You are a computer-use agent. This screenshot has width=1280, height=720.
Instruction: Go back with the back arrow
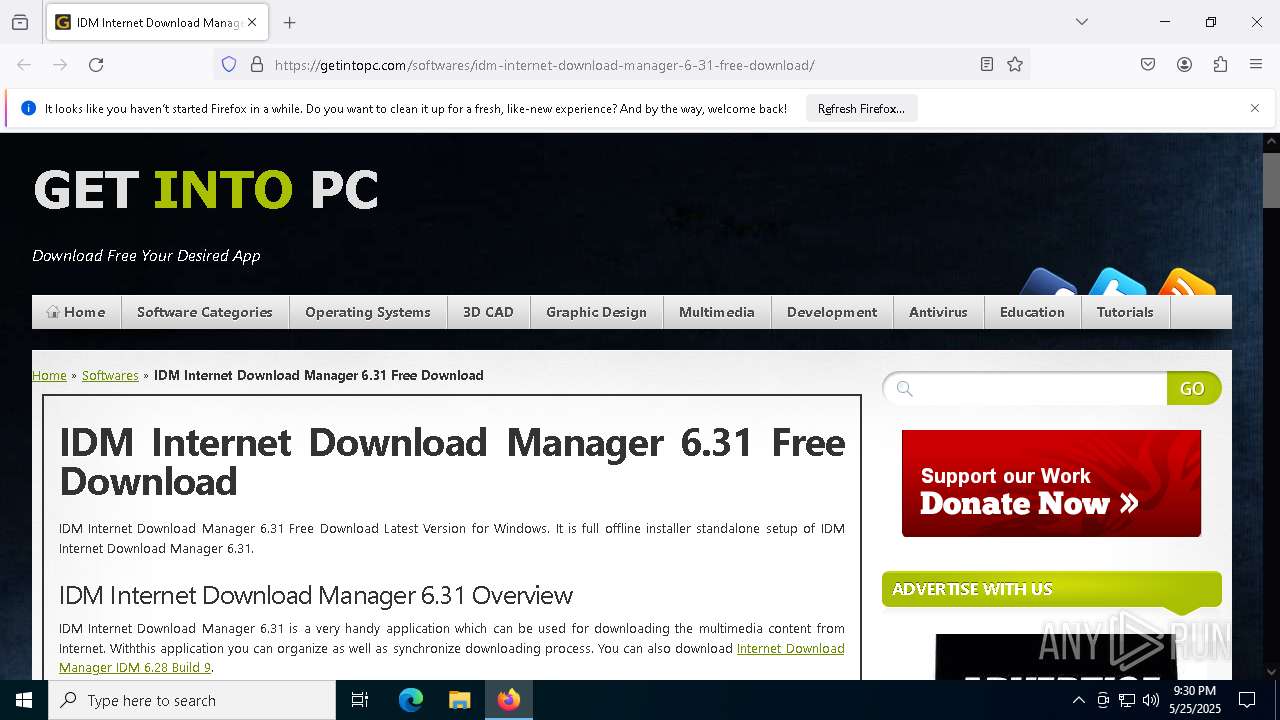24,65
